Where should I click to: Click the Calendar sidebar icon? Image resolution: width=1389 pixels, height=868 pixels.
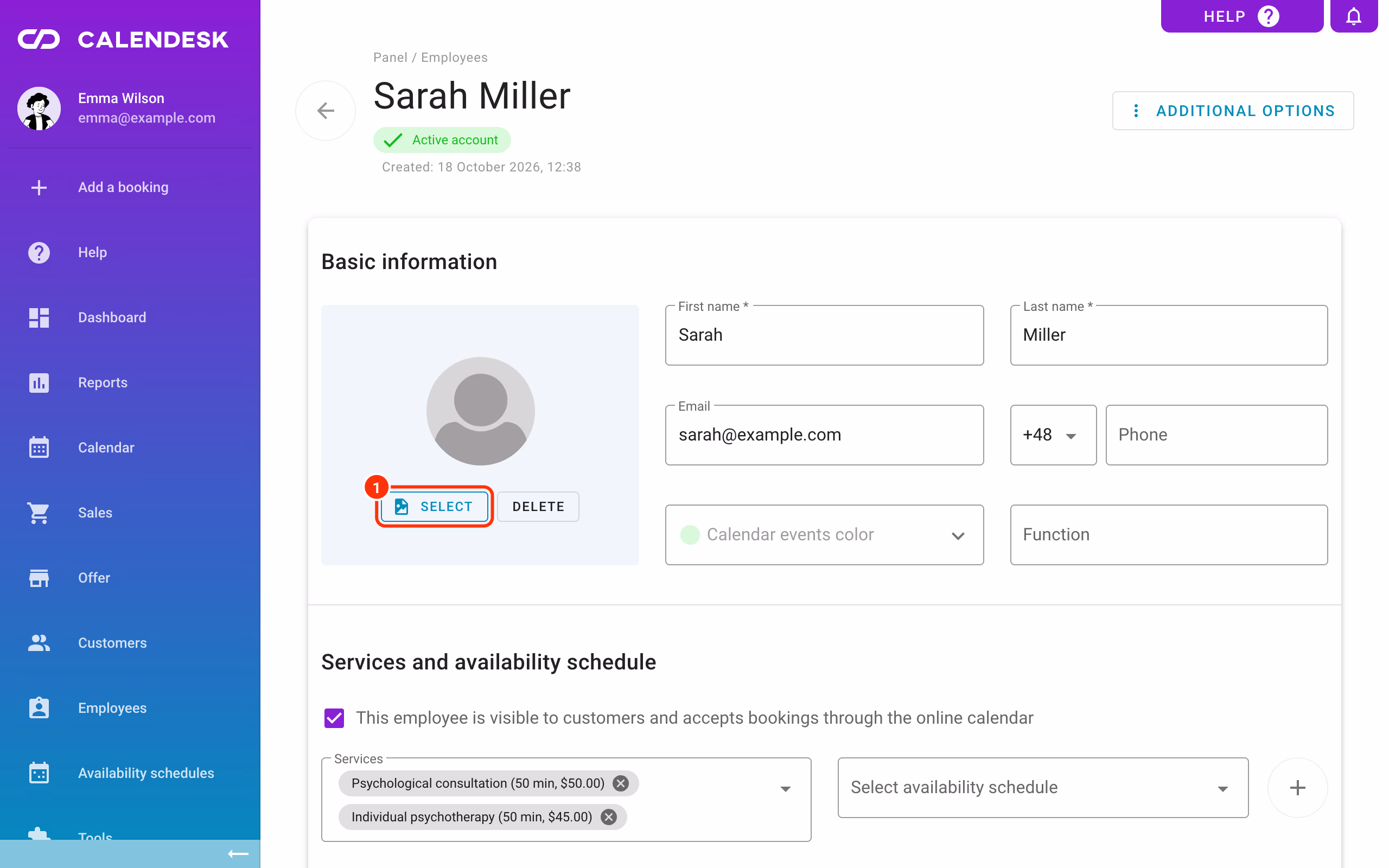39,447
